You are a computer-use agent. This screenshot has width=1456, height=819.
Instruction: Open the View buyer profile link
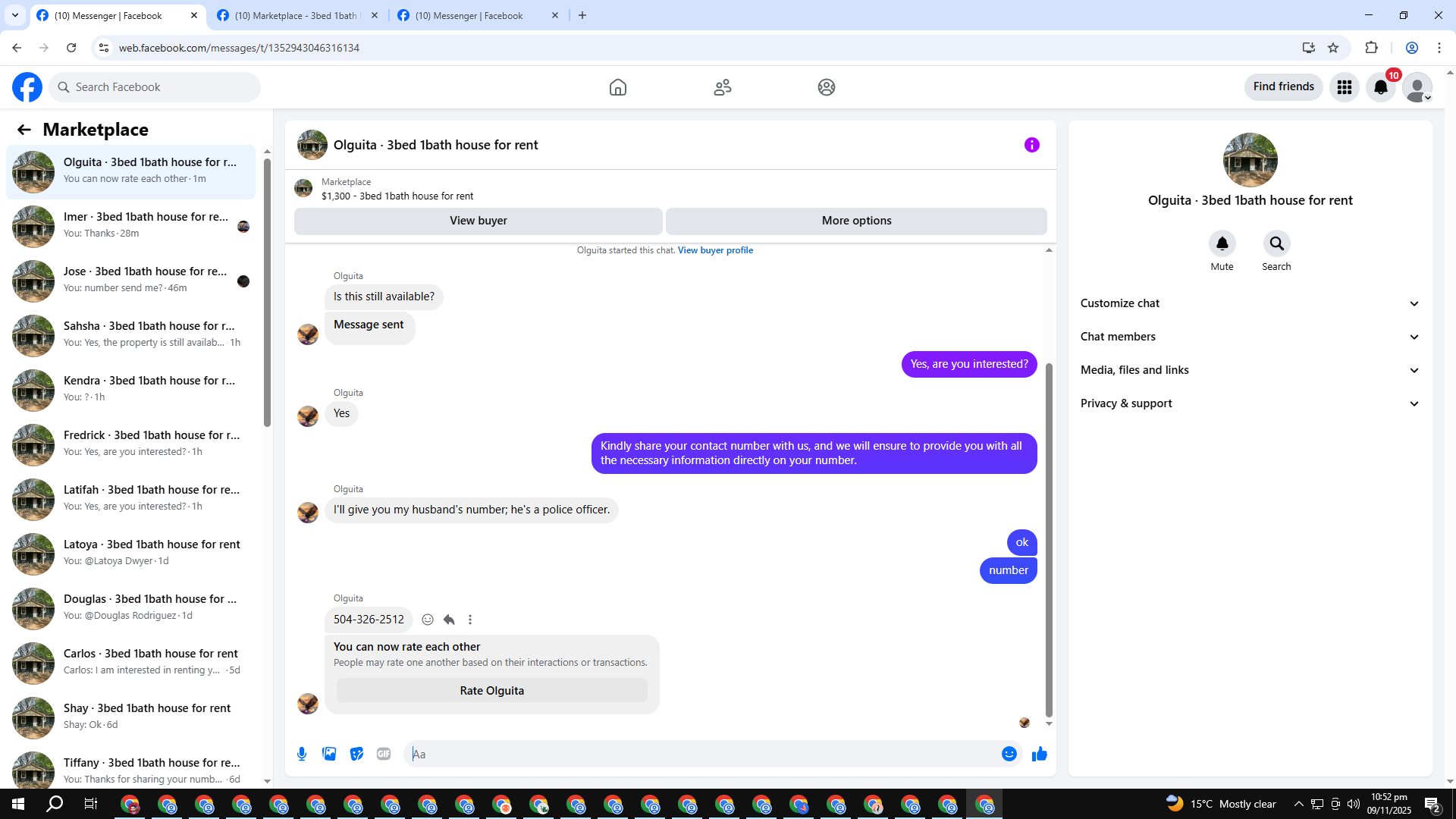(x=716, y=250)
